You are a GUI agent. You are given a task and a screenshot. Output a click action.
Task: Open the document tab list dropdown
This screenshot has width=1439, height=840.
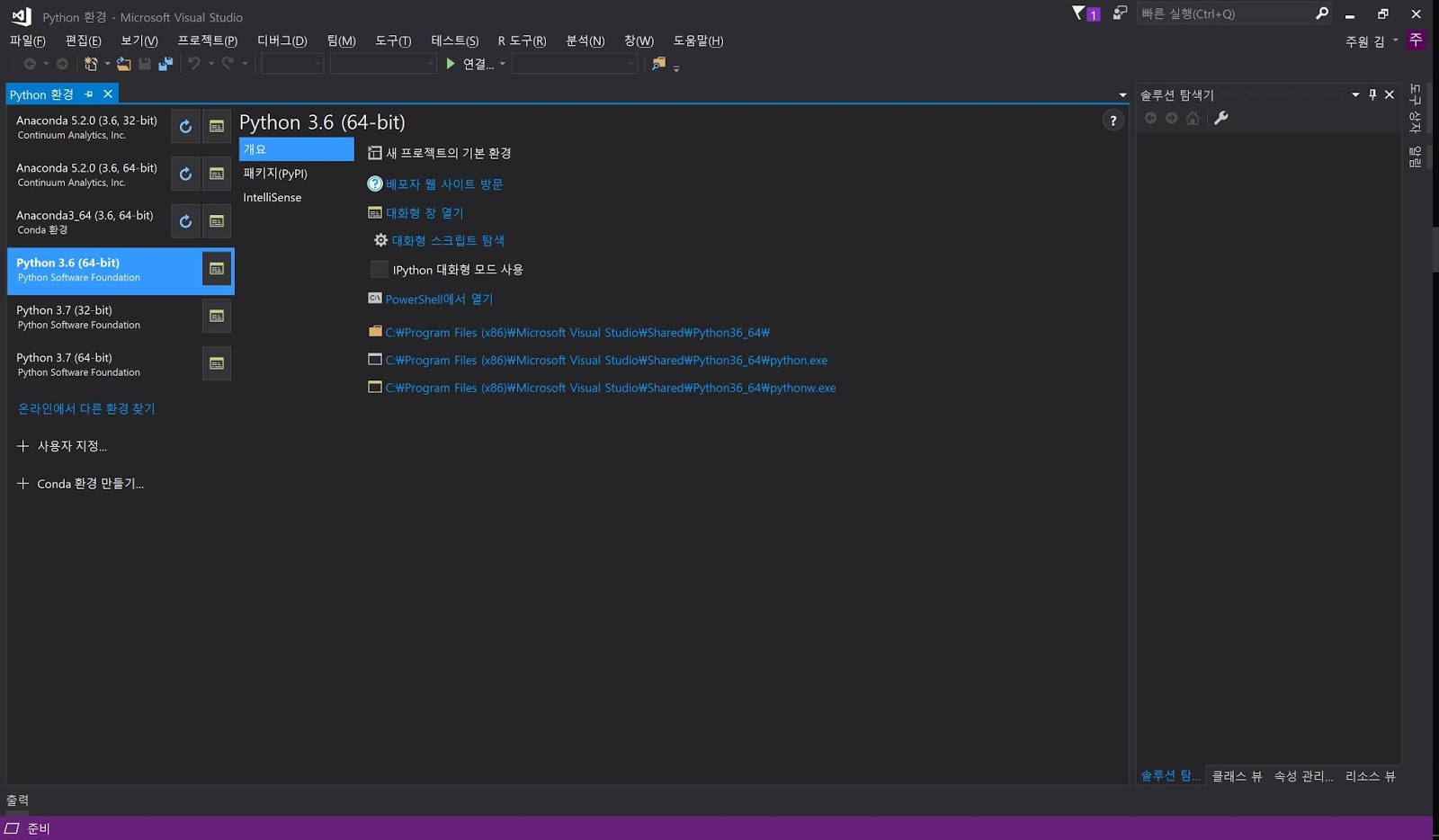1122,94
